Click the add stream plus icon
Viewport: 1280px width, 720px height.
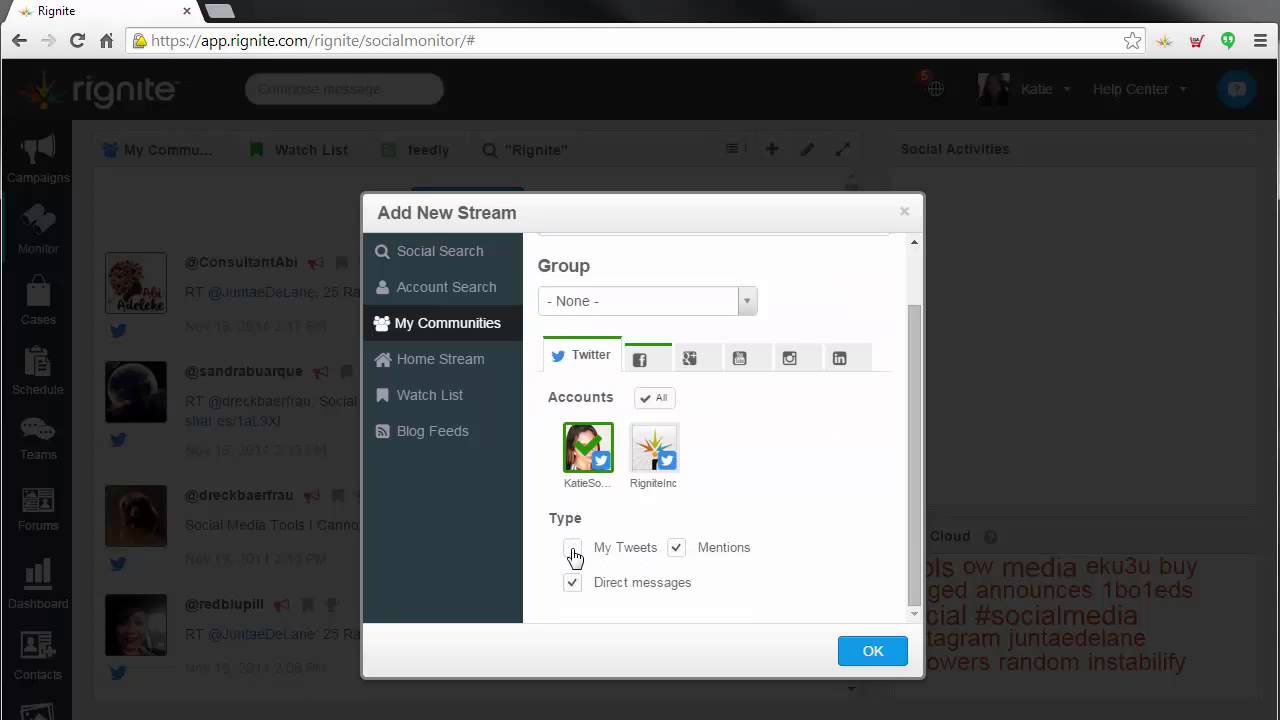772,149
